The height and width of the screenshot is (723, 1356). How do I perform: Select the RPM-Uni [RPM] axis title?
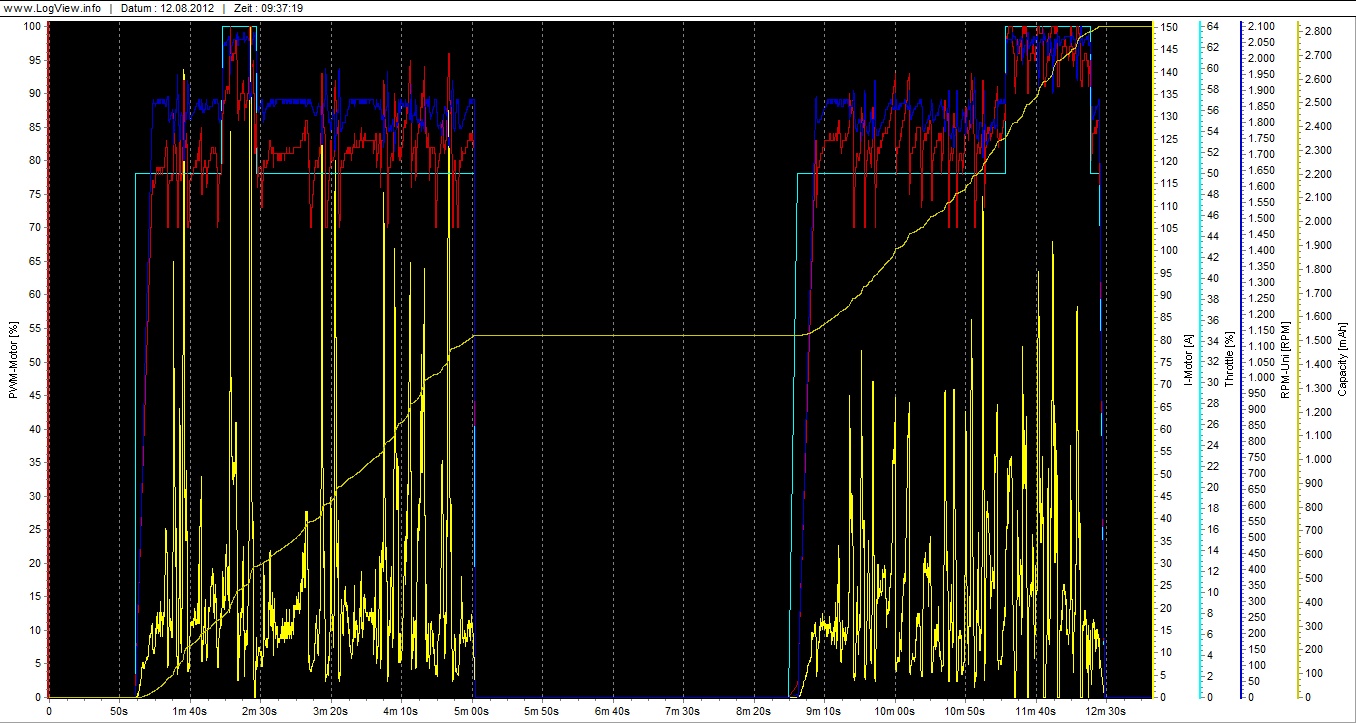(x=1285, y=361)
